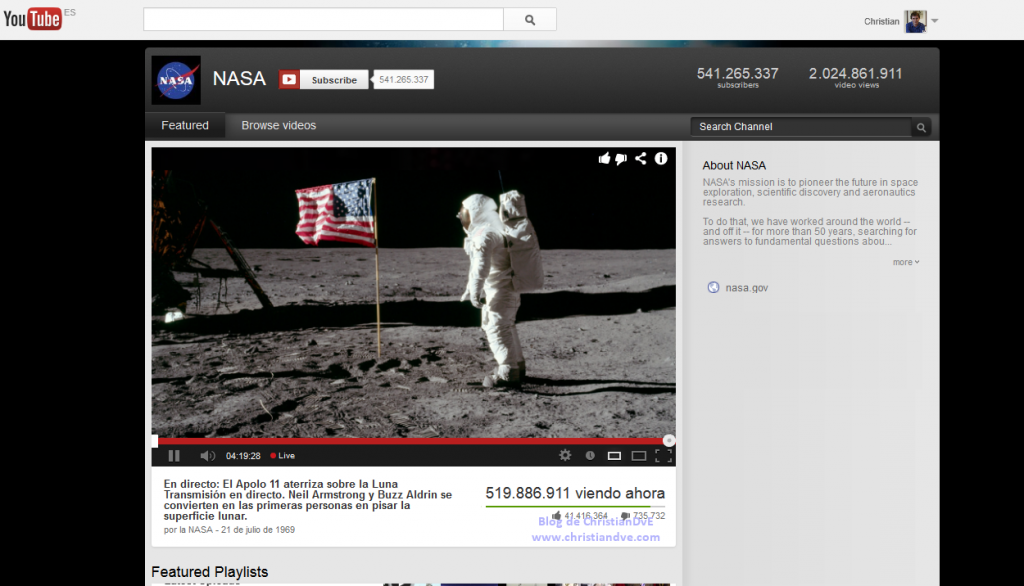Screen dimensions: 1024x586
Task: Click the 04:19:28 elapsed time
Action: coord(243,456)
